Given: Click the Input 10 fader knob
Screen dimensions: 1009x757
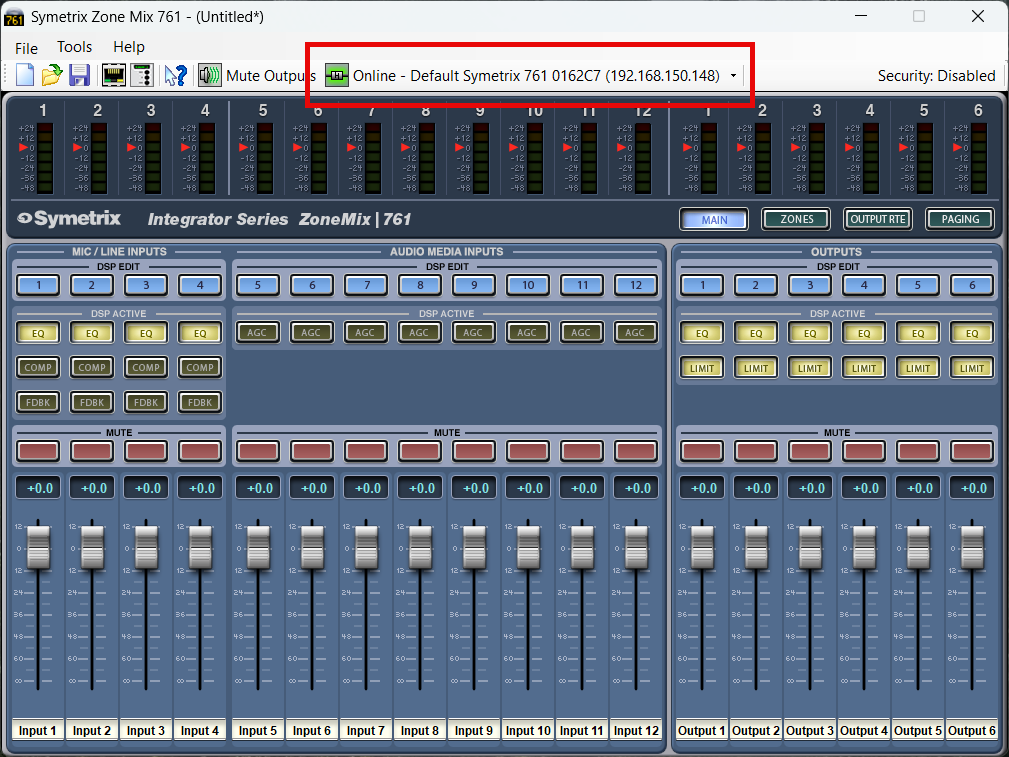Looking at the screenshot, I should coord(528,547).
